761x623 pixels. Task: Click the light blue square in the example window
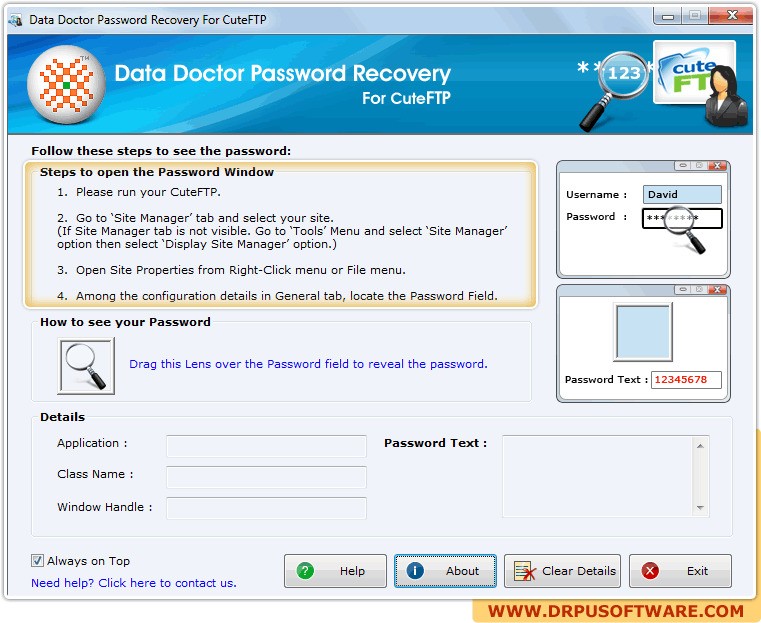(x=643, y=332)
